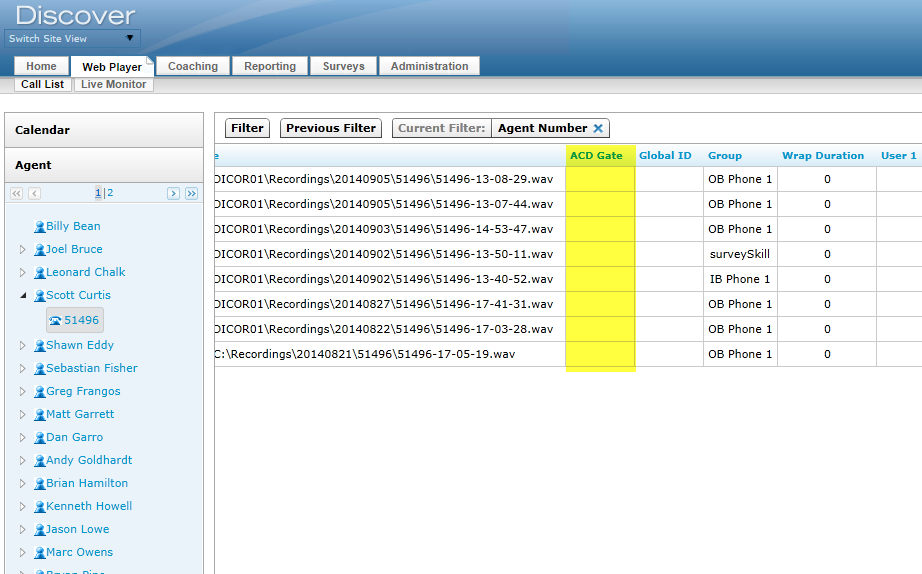Viewport: 922px width, 574px height.
Task: Open the Reporting tab
Action: coord(270,66)
